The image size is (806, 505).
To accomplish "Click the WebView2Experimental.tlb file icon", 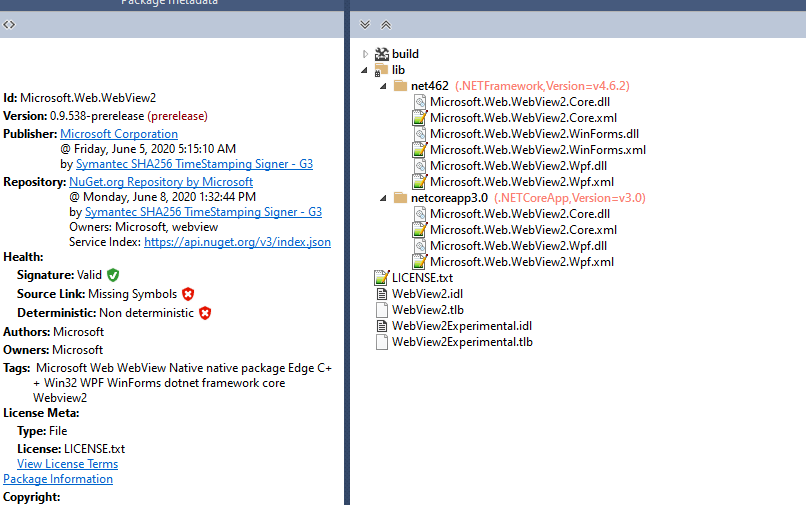I will click(381, 342).
